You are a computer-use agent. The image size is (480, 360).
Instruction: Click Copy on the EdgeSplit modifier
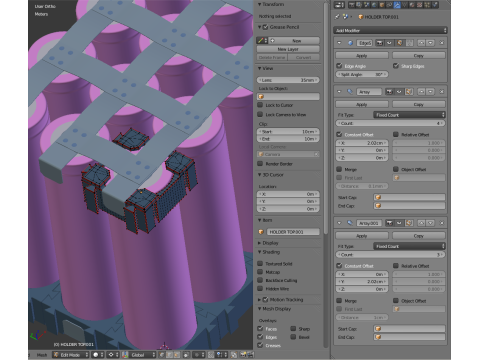[x=419, y=56]
